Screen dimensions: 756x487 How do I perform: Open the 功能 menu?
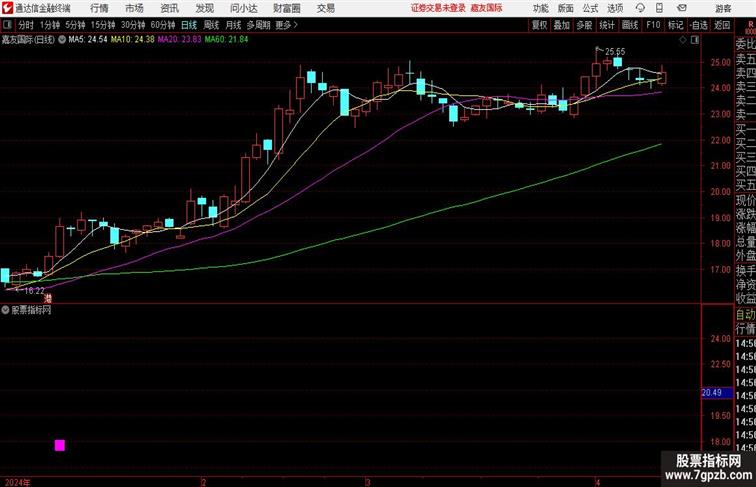(x=540, y=8)
